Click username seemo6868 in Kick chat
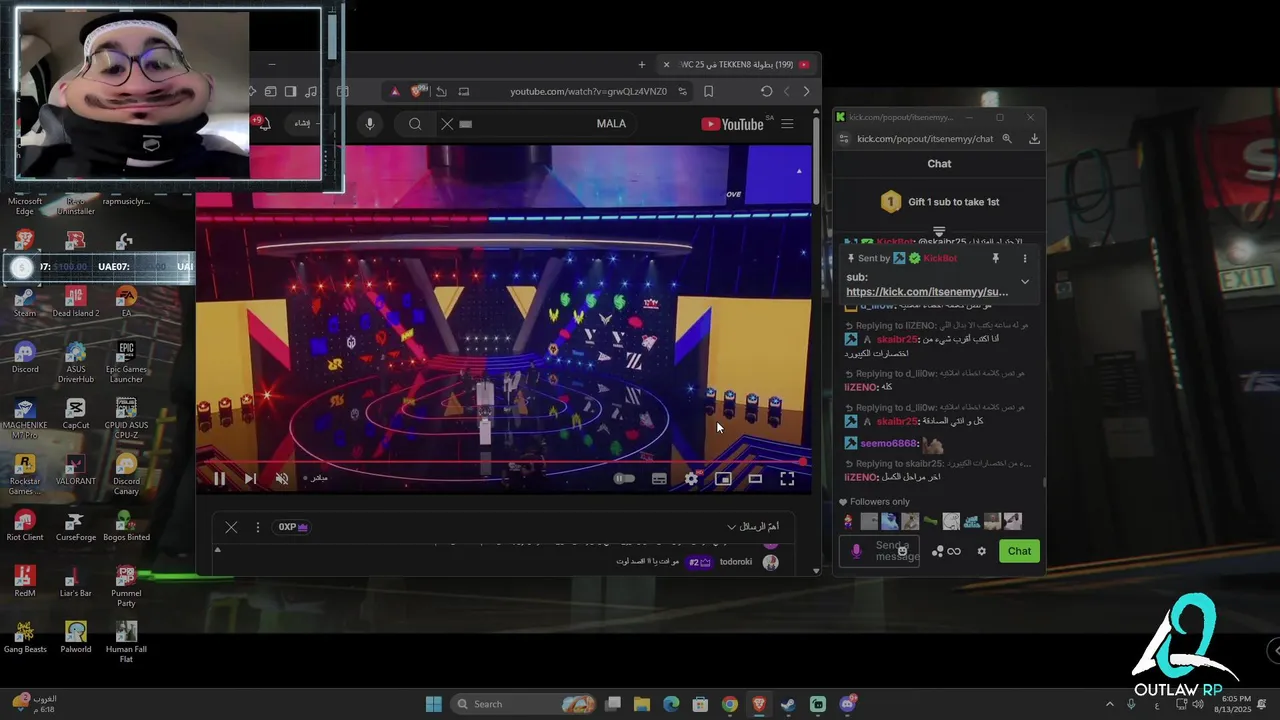This screenshot has height=720, width=1280. [x=889, y=443]
